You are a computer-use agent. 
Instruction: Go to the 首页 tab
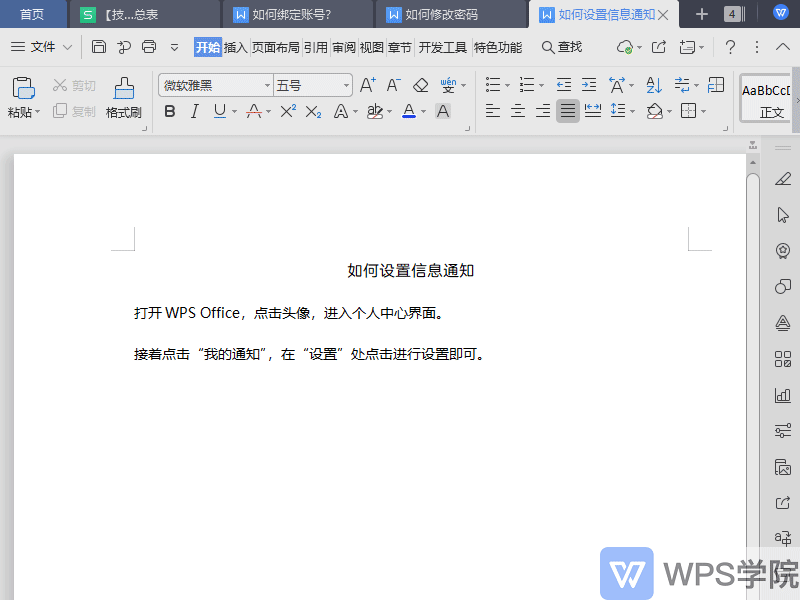[x=32, y=14]
